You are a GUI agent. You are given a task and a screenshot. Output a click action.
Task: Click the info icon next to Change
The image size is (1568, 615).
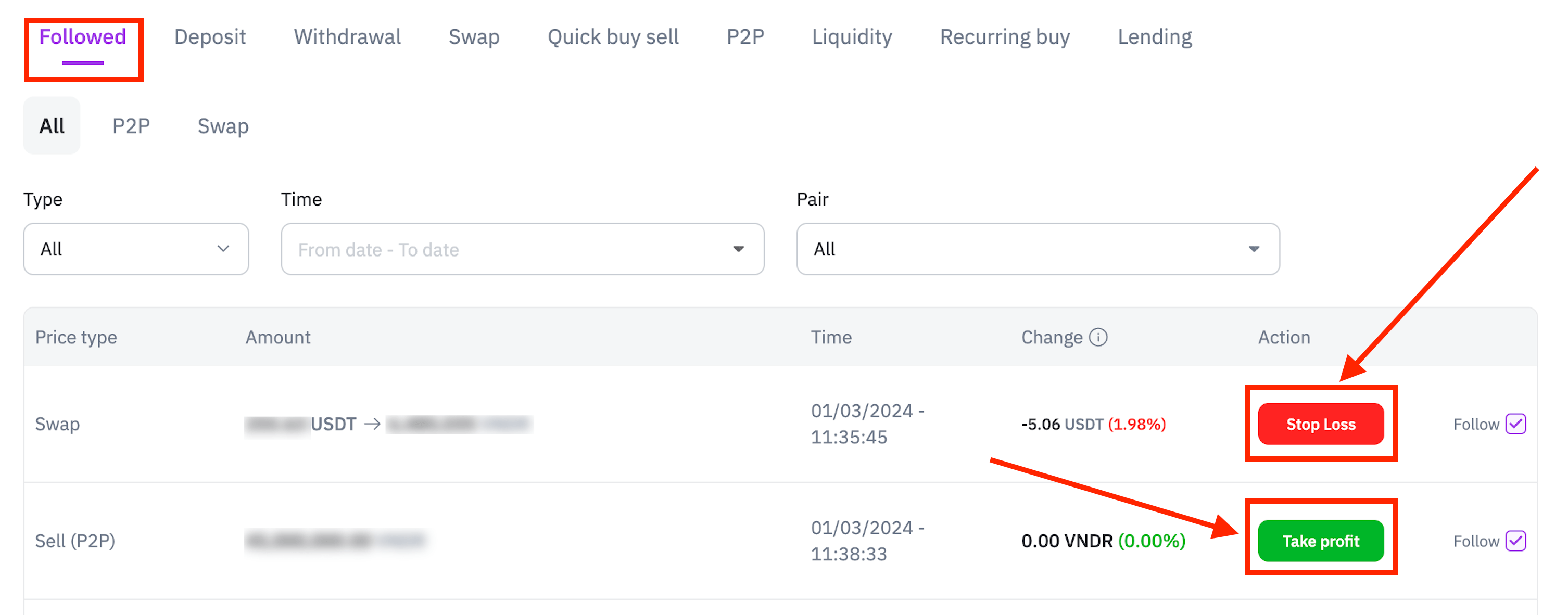point(1098,337)
